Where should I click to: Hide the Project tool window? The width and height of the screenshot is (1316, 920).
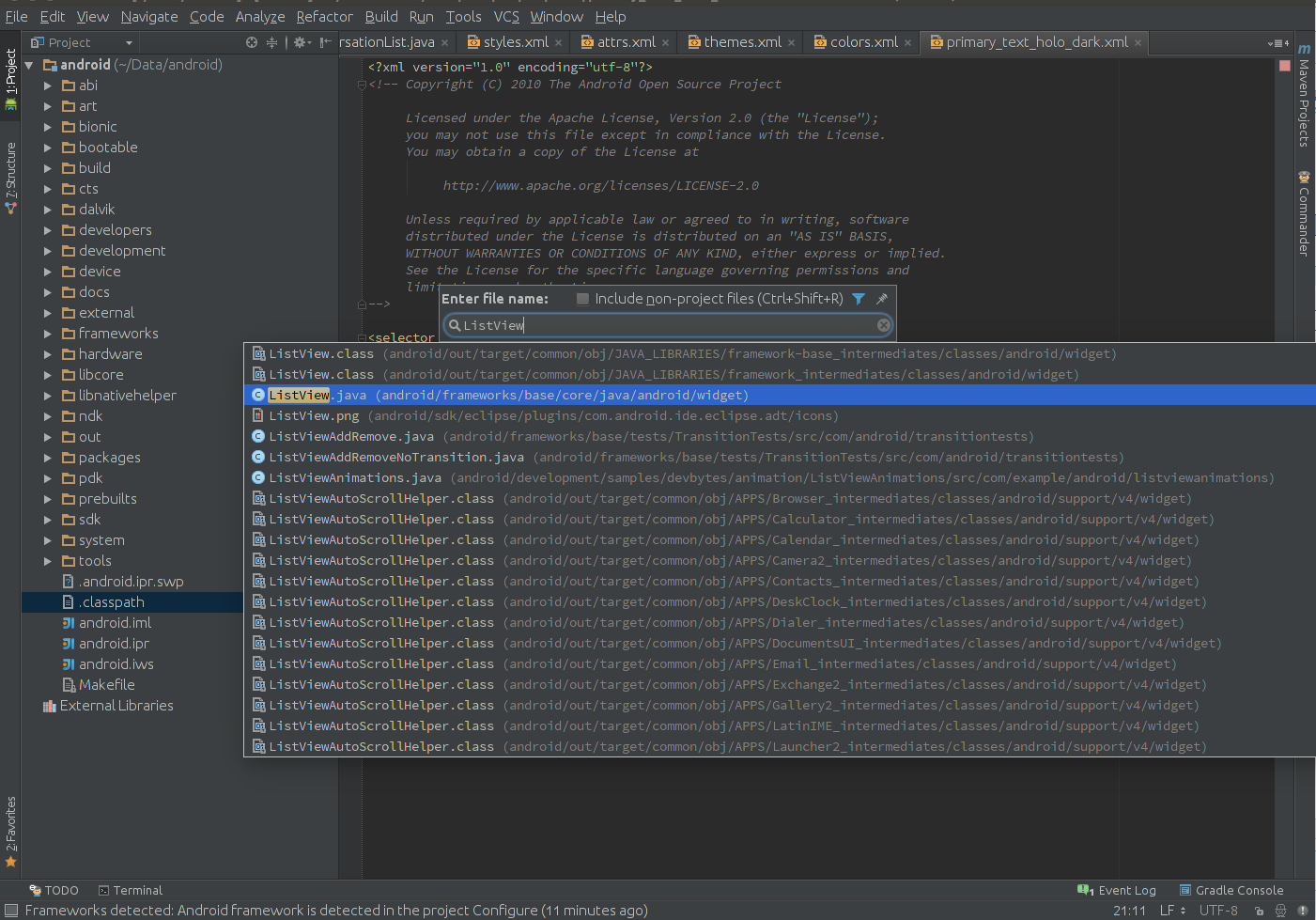click(x=325, y=42)
